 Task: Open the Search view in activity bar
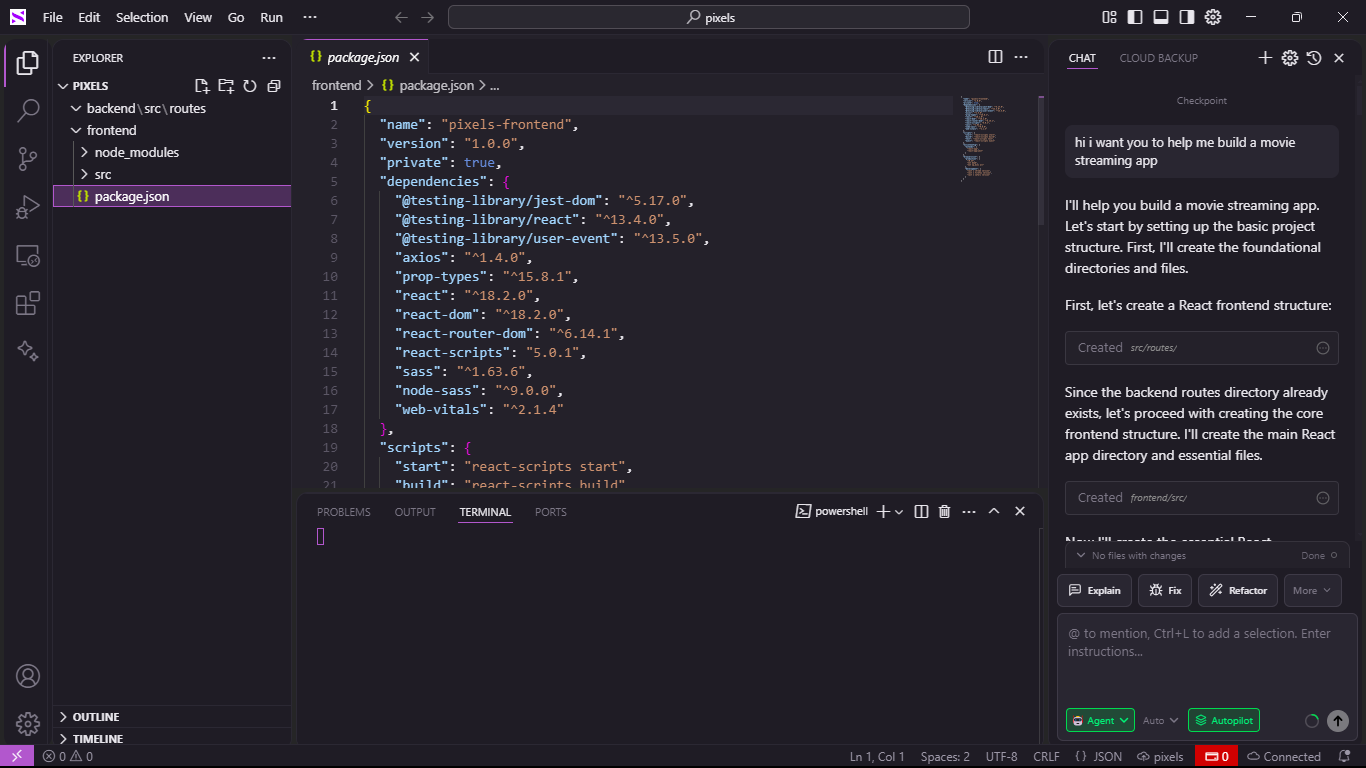click(x=28, y=110)
